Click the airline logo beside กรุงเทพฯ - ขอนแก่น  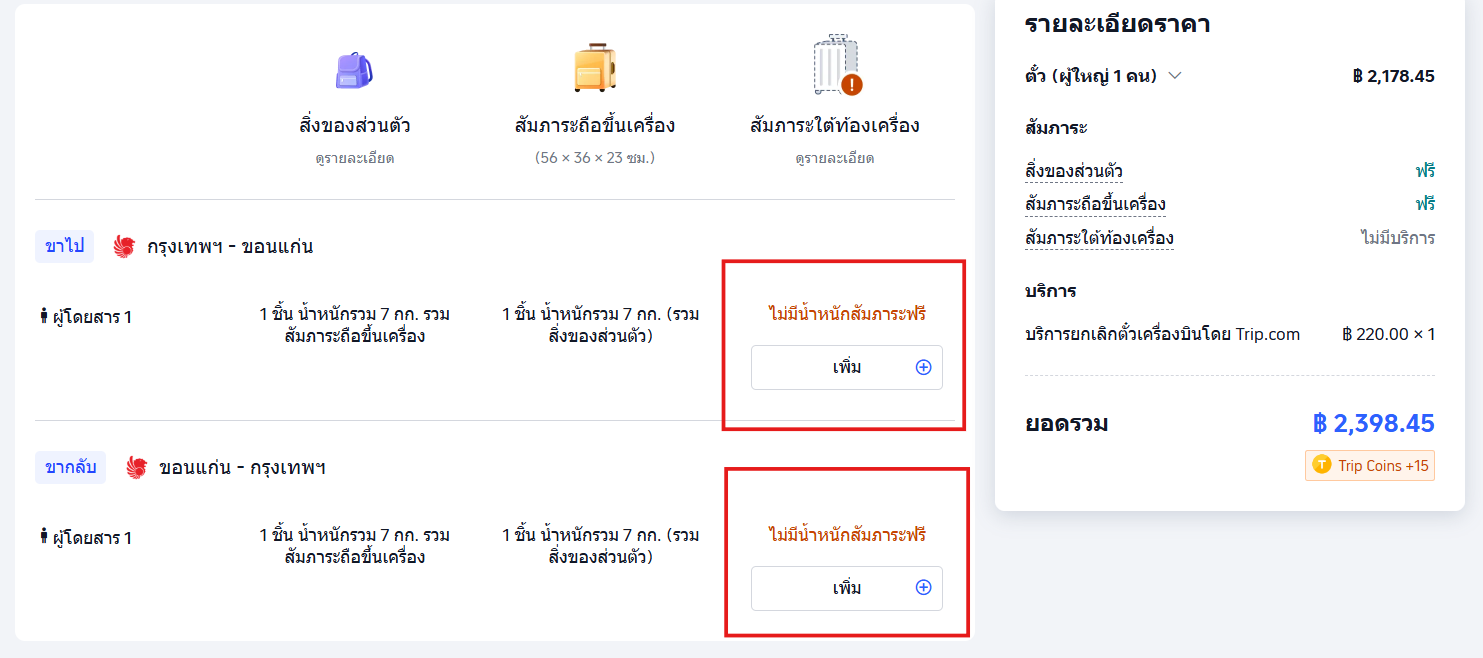pyautogui.click(x=124, y=246)
